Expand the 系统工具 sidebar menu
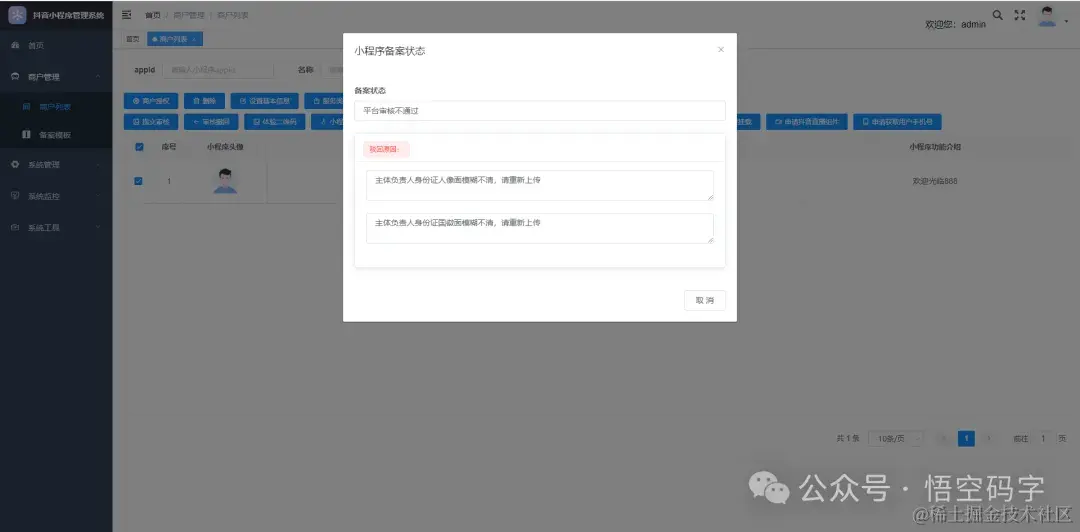 tap(56, 227)
